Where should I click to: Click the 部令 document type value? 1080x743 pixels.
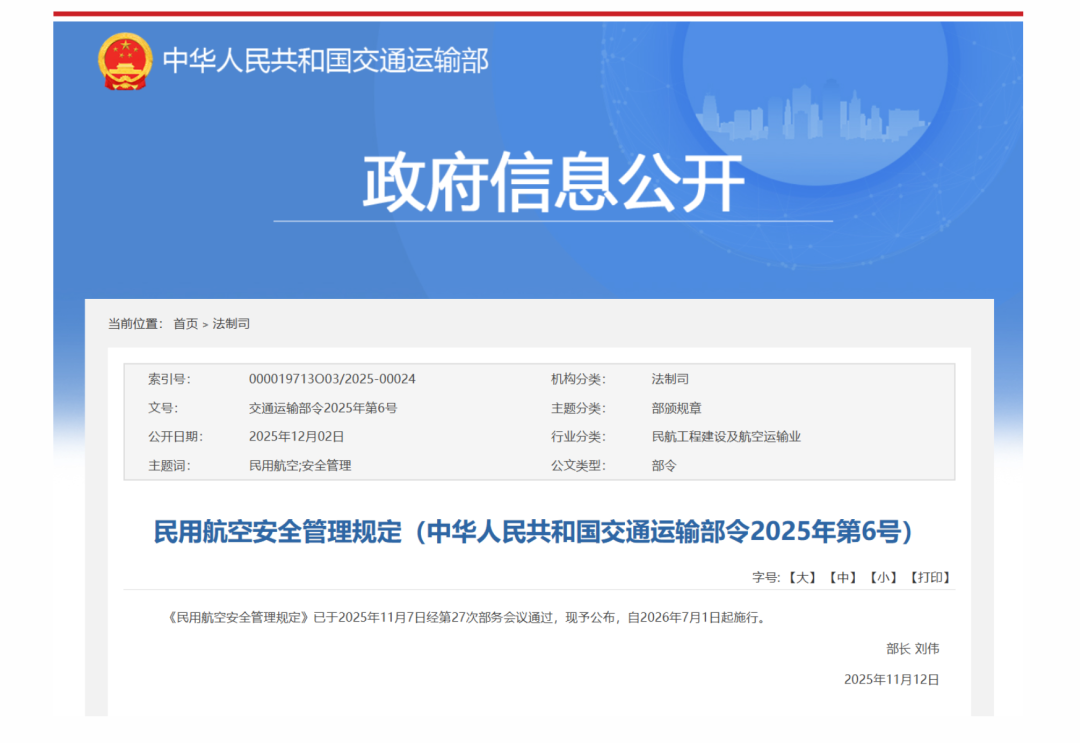664,466
